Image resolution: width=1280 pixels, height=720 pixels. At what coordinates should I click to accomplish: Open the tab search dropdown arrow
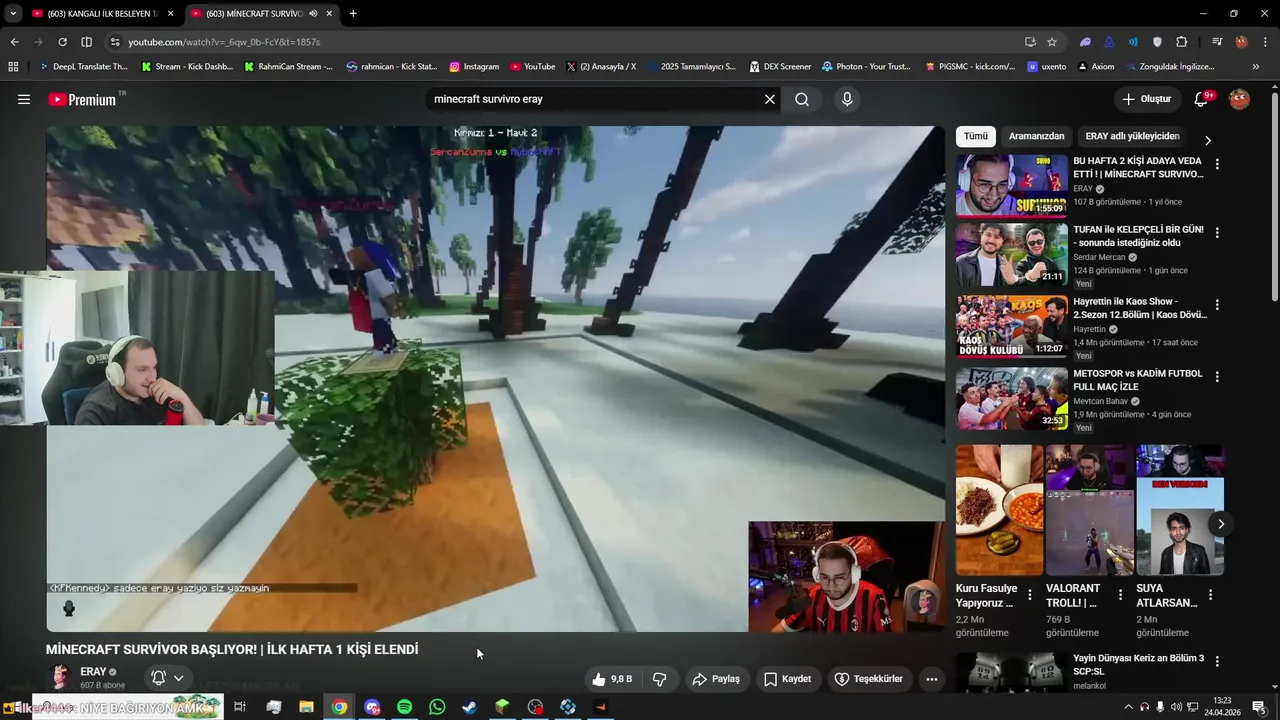tap(12, 13)
